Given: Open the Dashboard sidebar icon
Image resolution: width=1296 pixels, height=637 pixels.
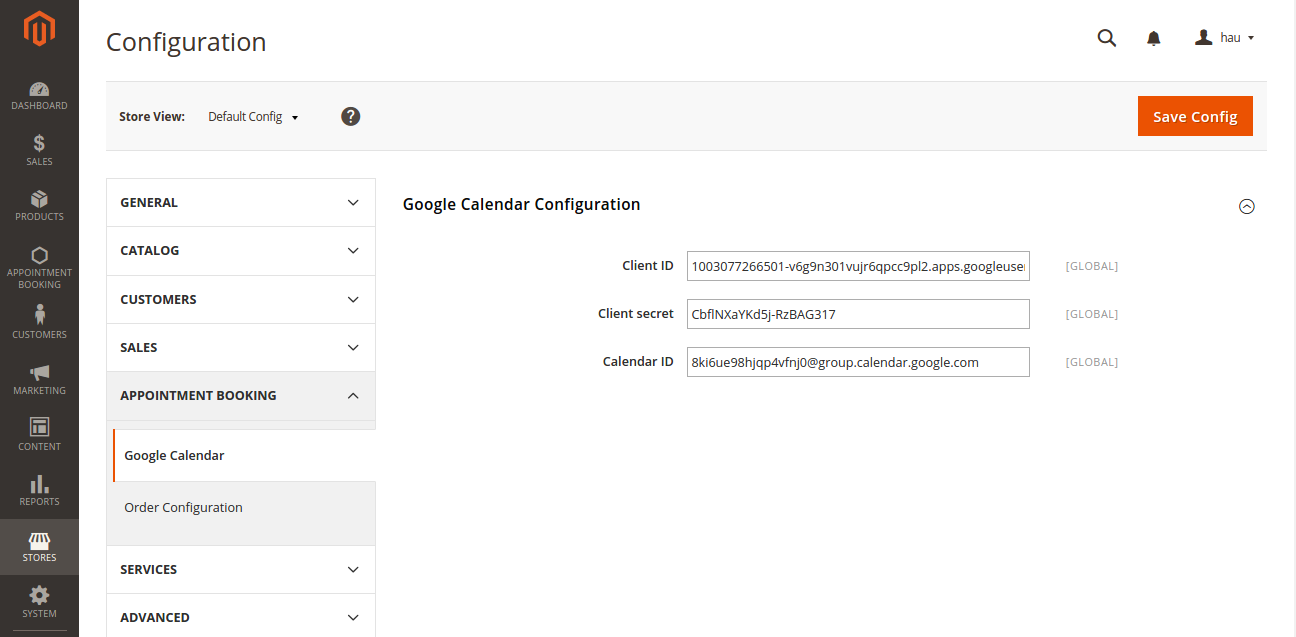Looking at the screenshot, I should click(x=39, y=96).
